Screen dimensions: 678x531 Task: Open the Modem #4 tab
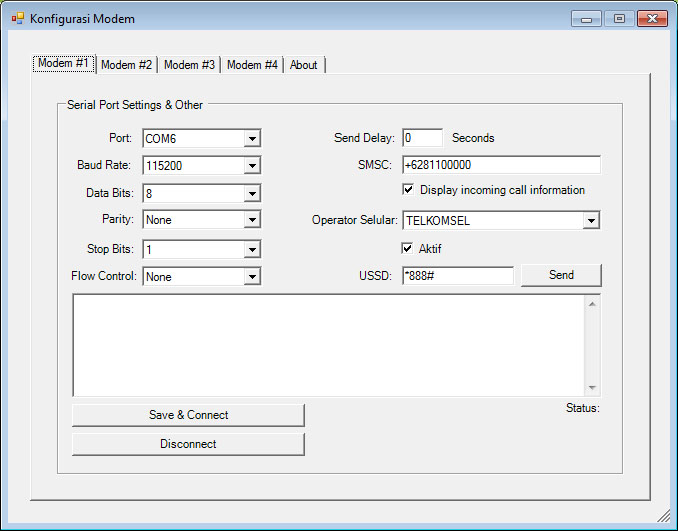coord(252,65)
